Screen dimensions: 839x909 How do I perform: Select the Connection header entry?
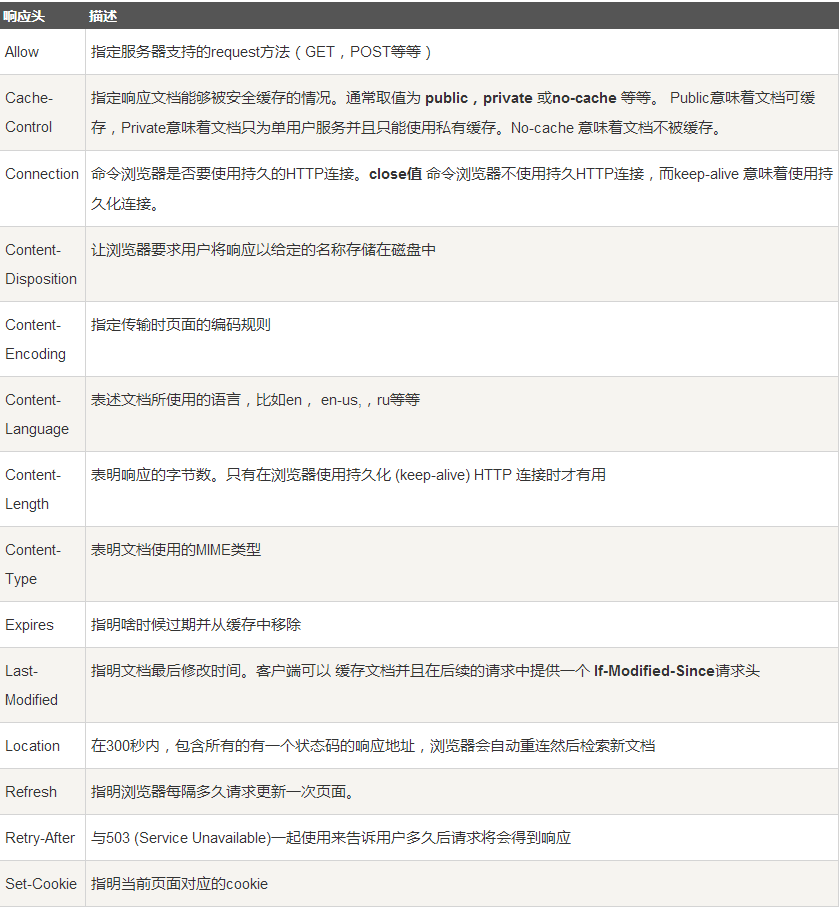coord(42,173)
